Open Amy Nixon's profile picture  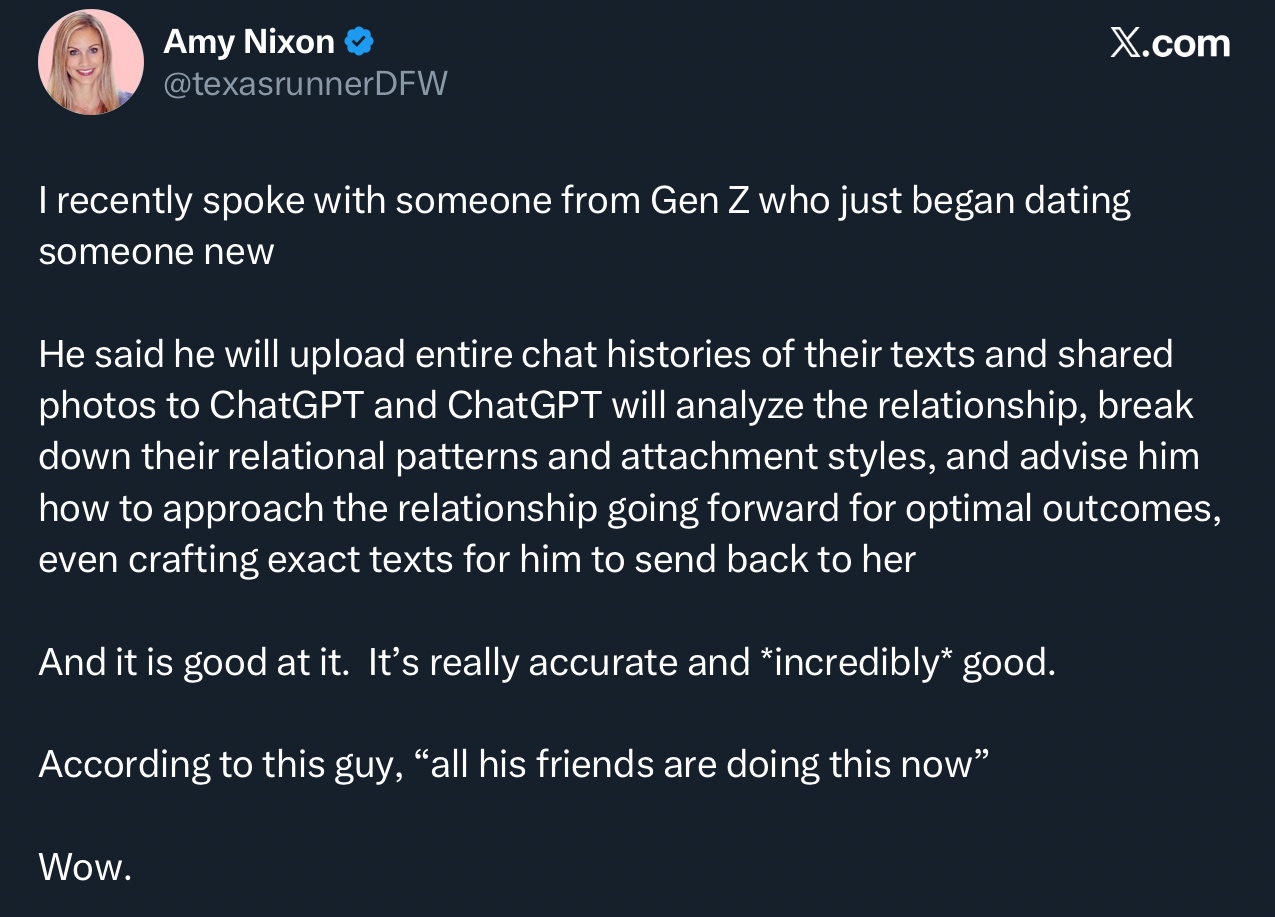click(x=90, y=62)
